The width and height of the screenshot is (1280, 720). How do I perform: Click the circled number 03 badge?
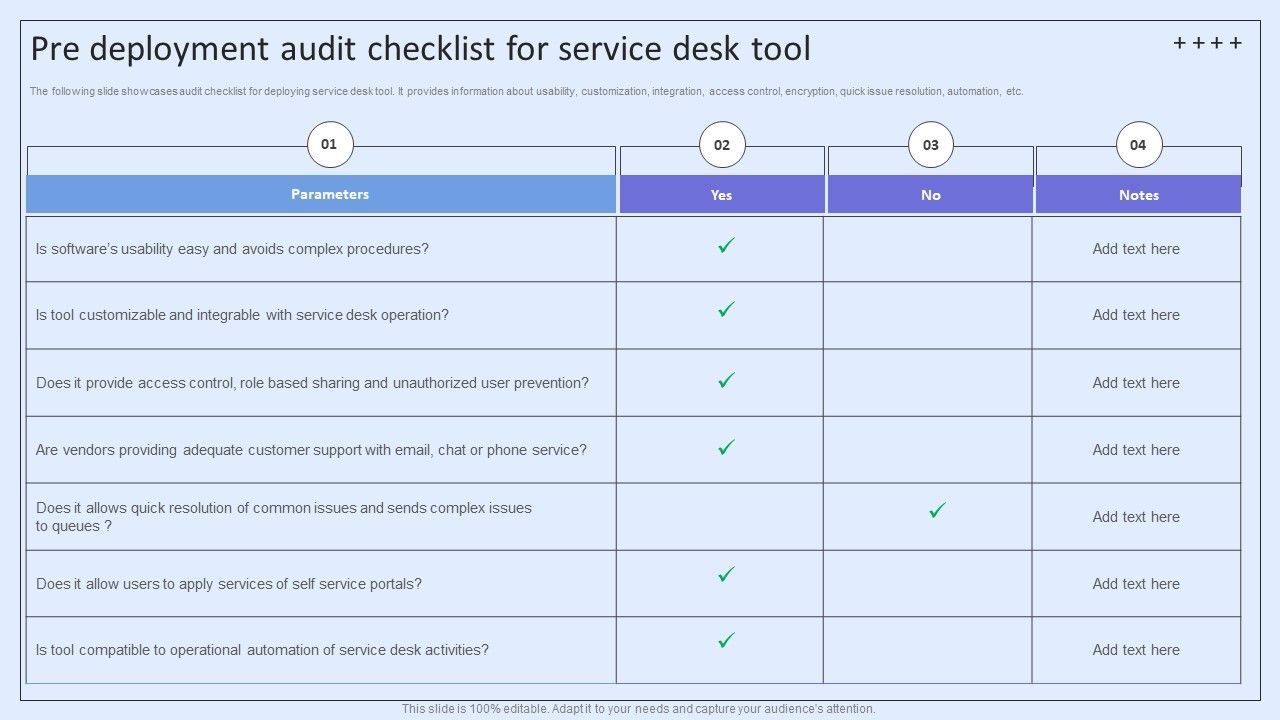tap(931, 145)
